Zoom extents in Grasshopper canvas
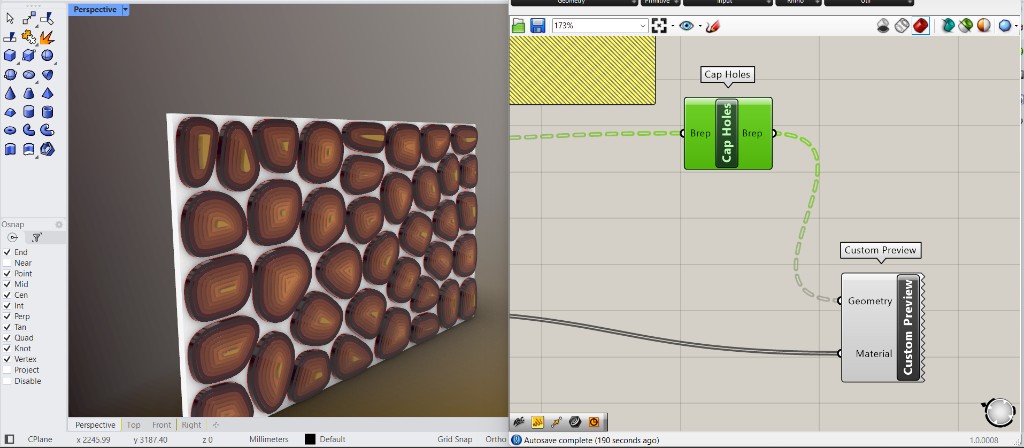 coord(659,25)
